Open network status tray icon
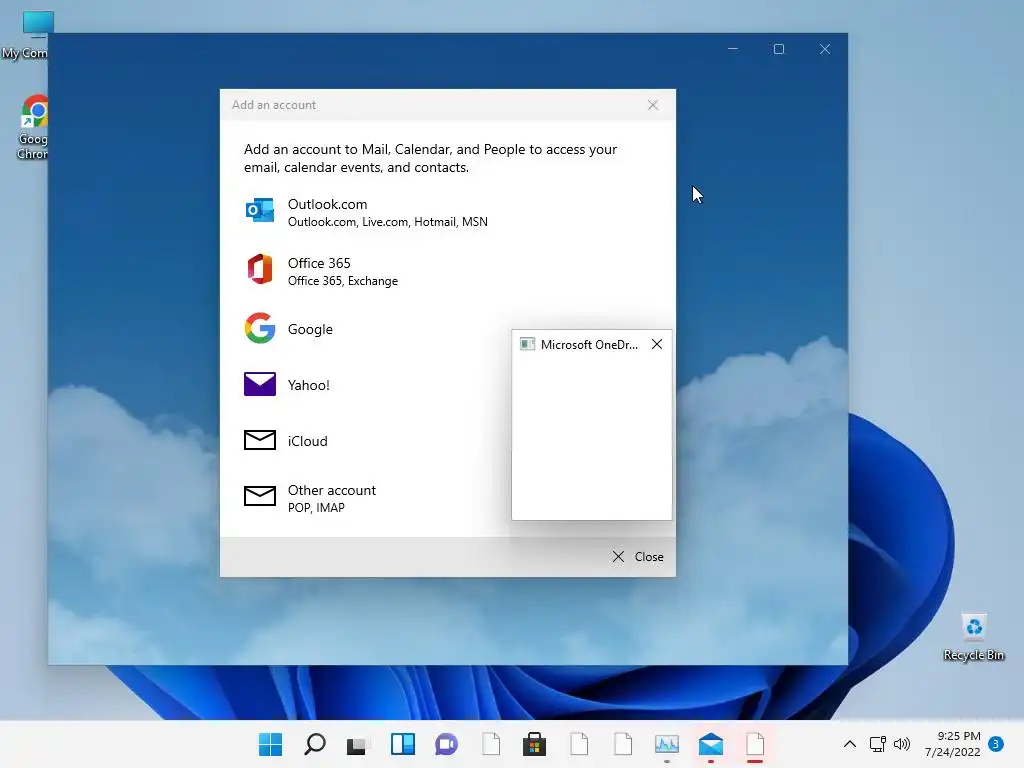 click(x=878, y=744)
